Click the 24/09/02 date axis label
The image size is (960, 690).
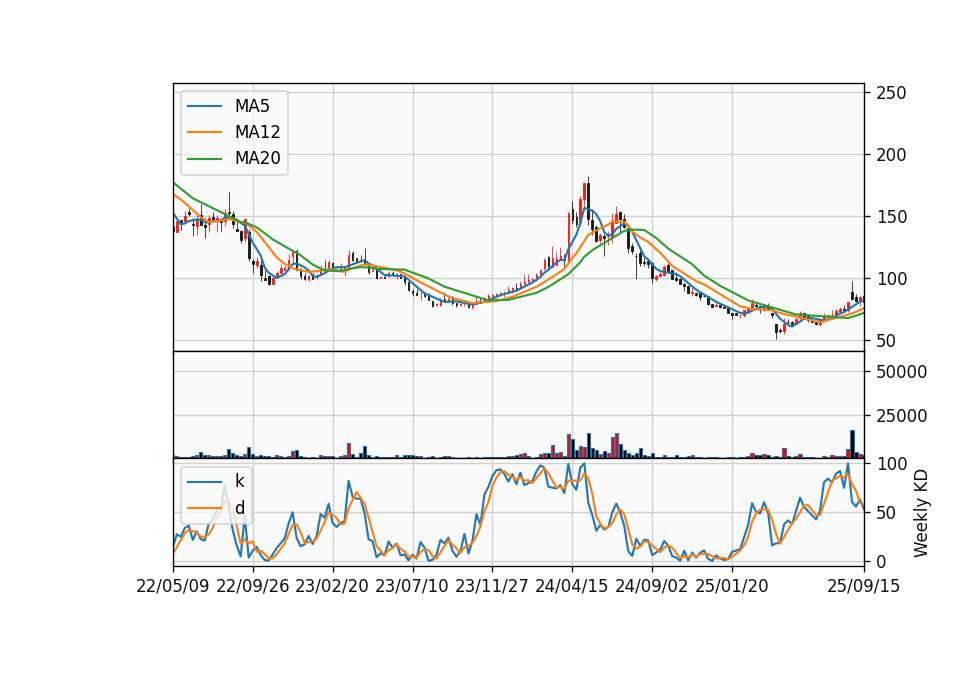651,586
